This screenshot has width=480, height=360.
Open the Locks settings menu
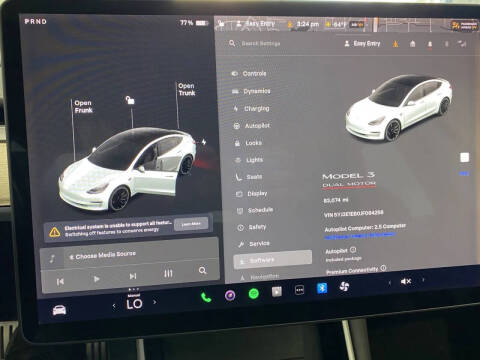point(248,143)
